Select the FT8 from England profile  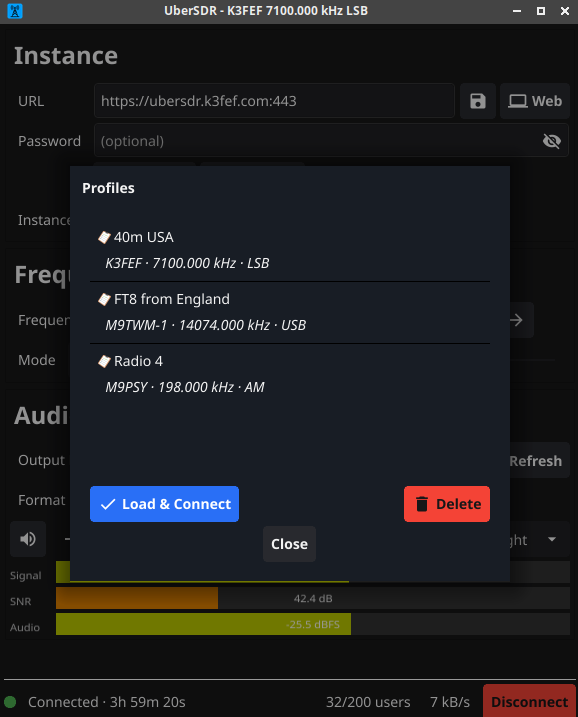290,312
